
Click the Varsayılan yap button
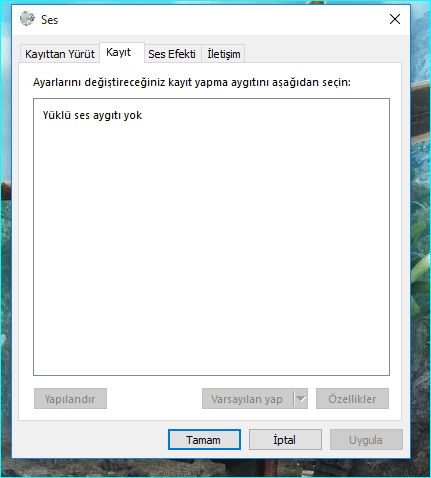tap(247, 398)
